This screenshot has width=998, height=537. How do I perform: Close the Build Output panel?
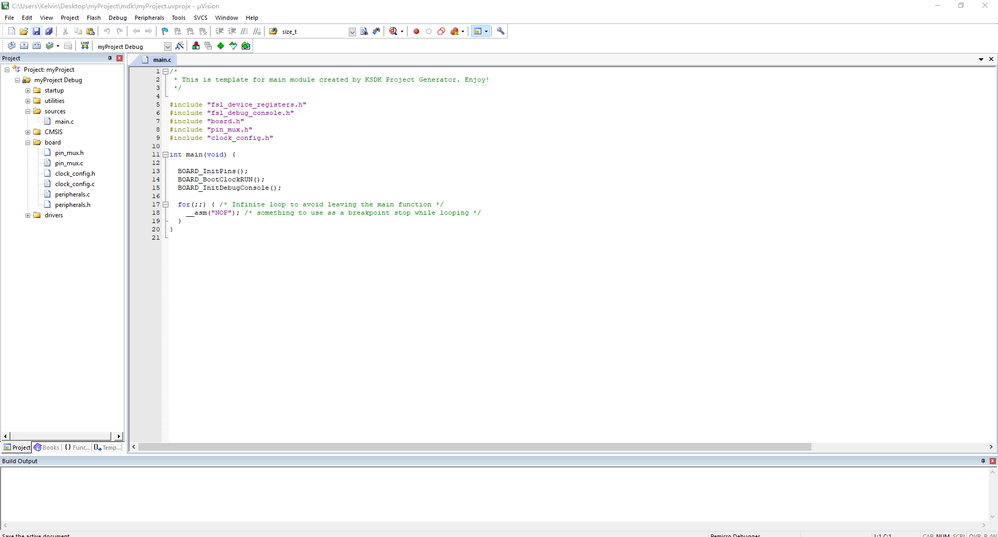coord(992,461)
